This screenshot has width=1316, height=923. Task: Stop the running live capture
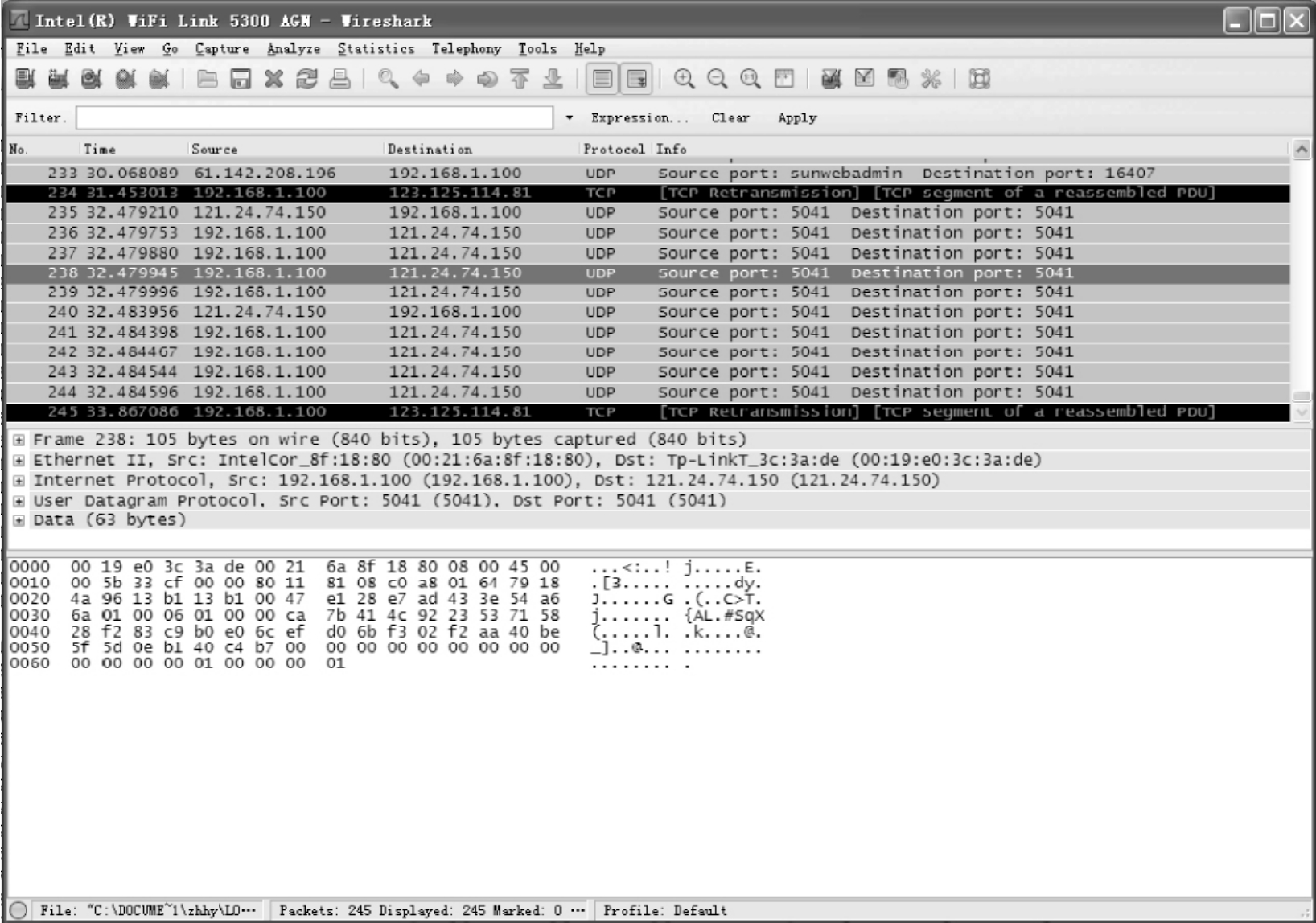pyautogui.click(x=125, y=79)
